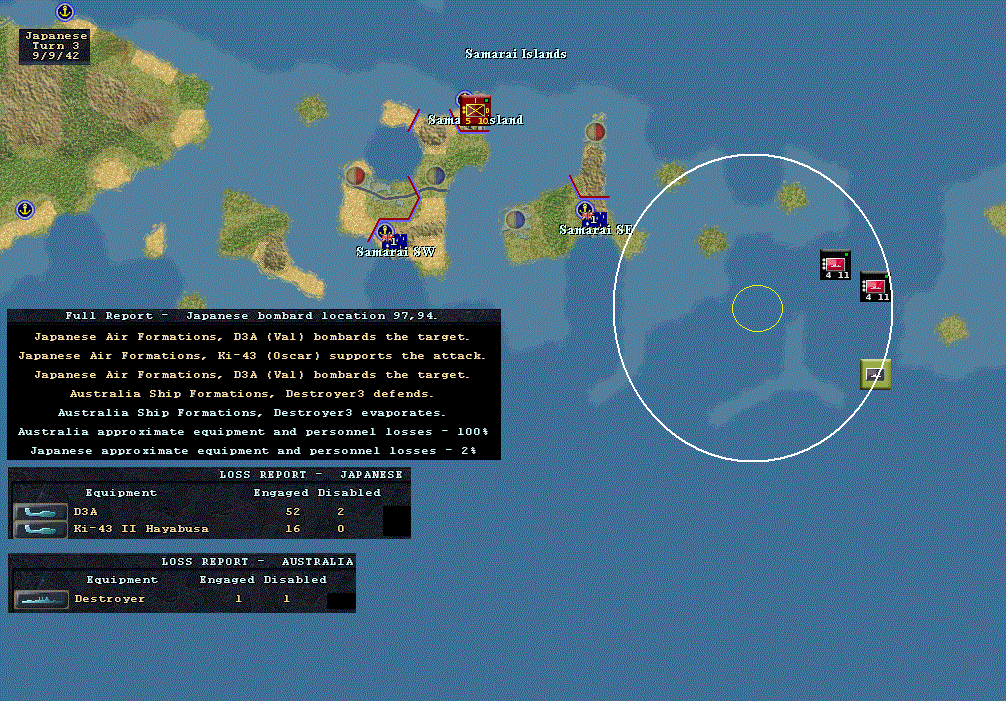
Task: Click the D3A engaged value 52
Action: click(x=293, y=512)
